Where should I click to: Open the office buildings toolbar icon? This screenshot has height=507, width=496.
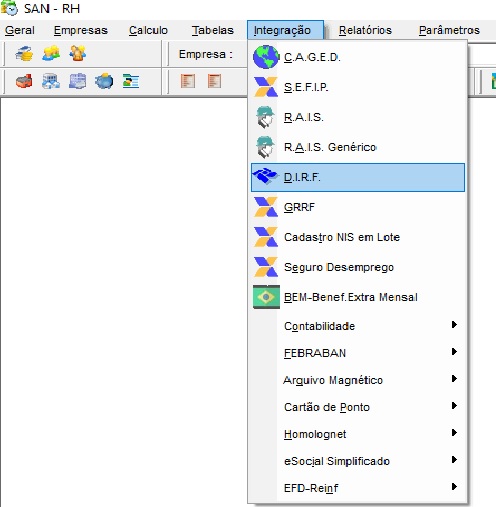(51, 81)
